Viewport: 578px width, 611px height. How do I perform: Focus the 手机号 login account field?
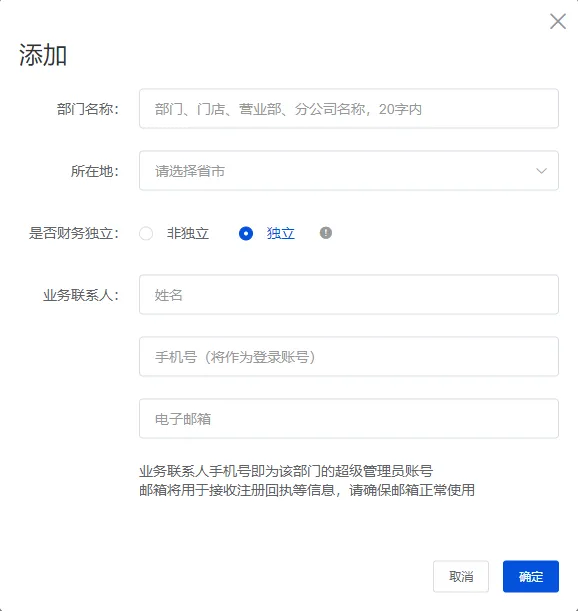(x=349, y=357)
